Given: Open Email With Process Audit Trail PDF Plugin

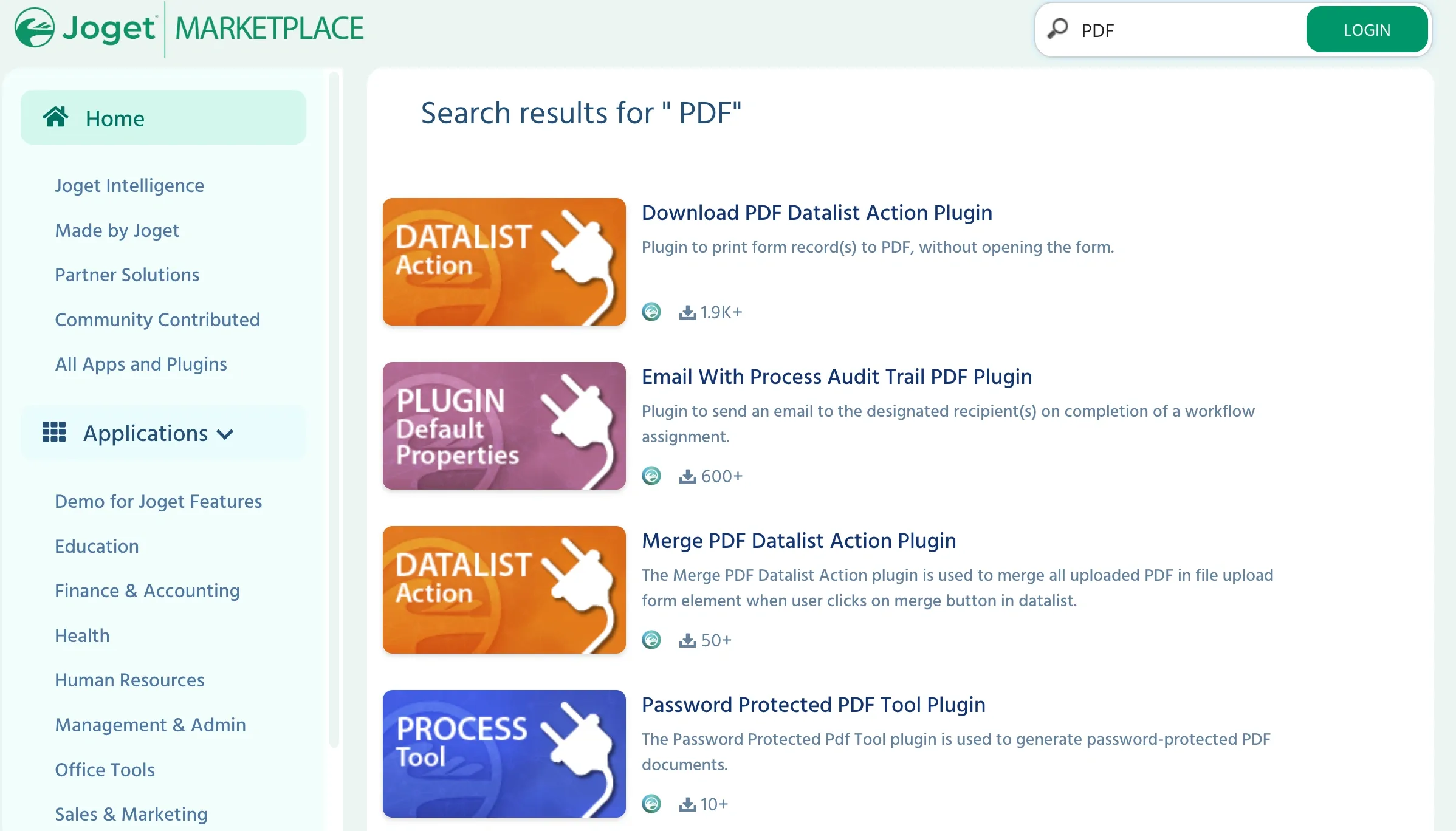Looking at the screenshot, I should click(836, 377).
